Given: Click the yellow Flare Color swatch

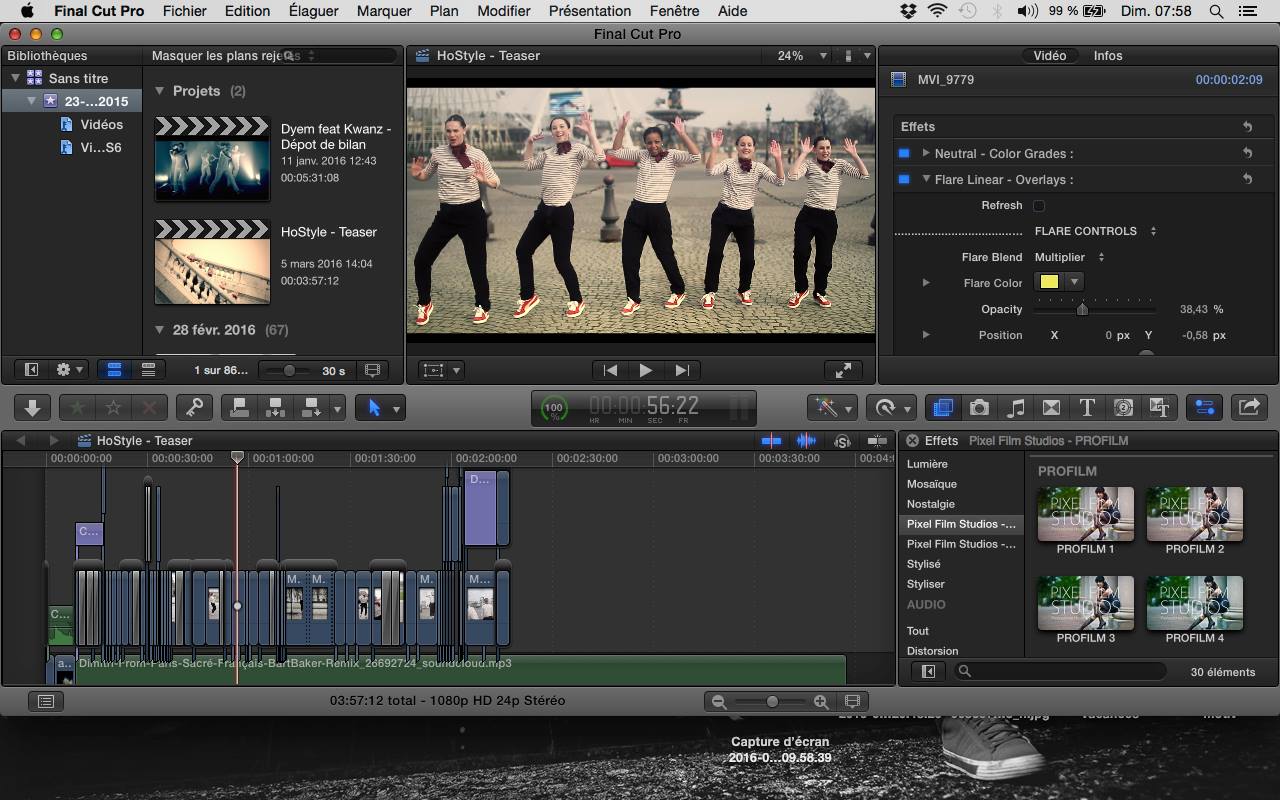Looking at the screenshot, I should pos(1049,282).
